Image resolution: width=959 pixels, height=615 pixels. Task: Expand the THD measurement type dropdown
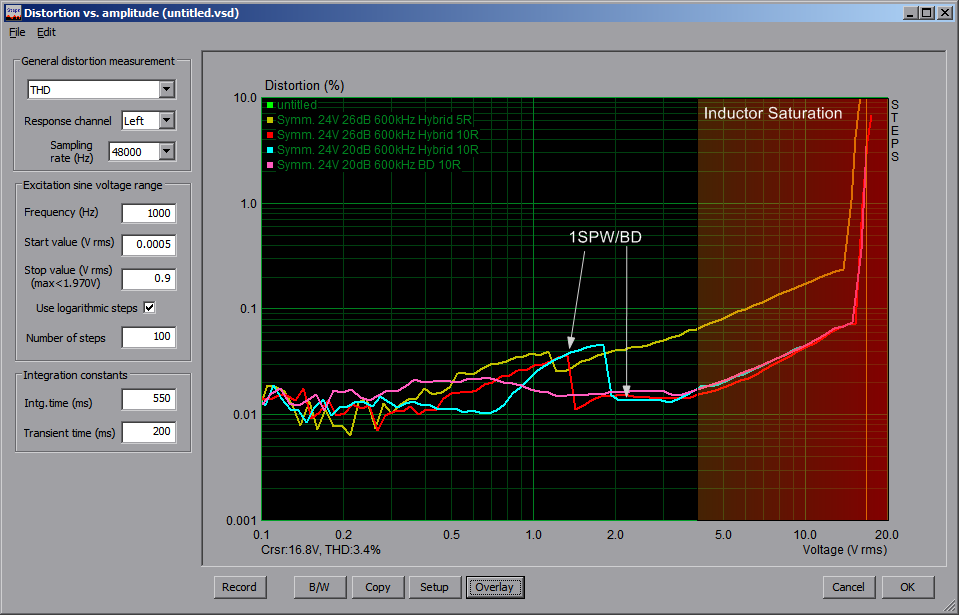[166, 90]
